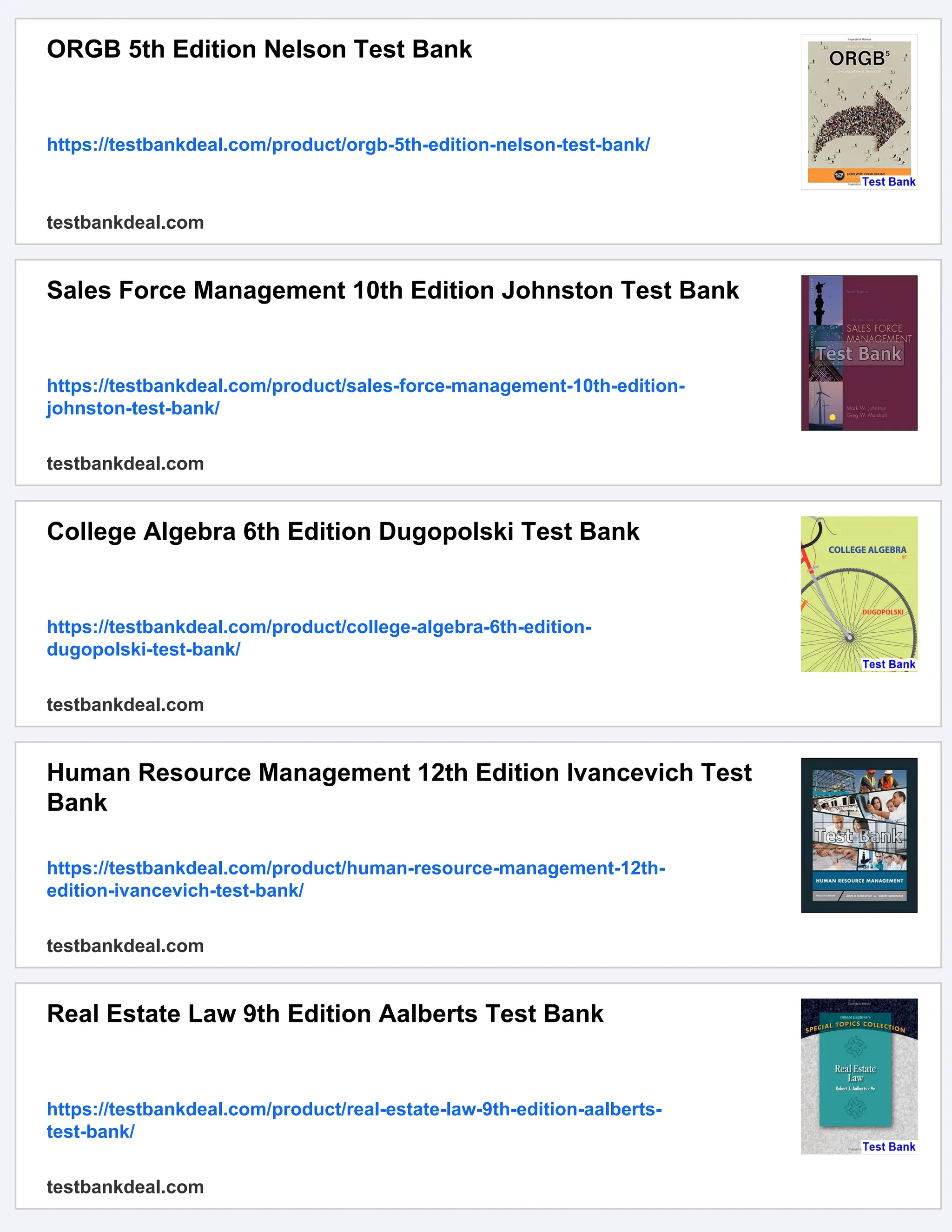
Task: Follow the College Algebra Dugopolski test bank link
Action: [x=319, y=638]
